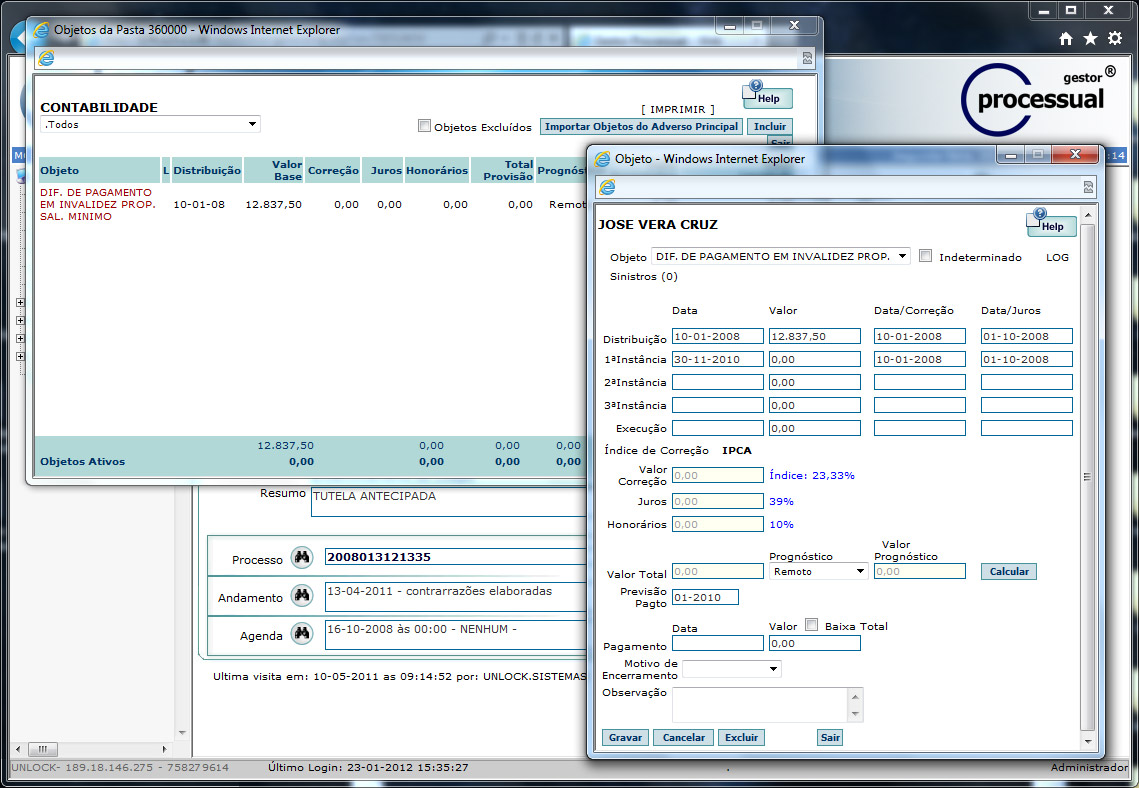Tick the Baixa Total checkbox
1139x788 pixels.
[811, 625]
